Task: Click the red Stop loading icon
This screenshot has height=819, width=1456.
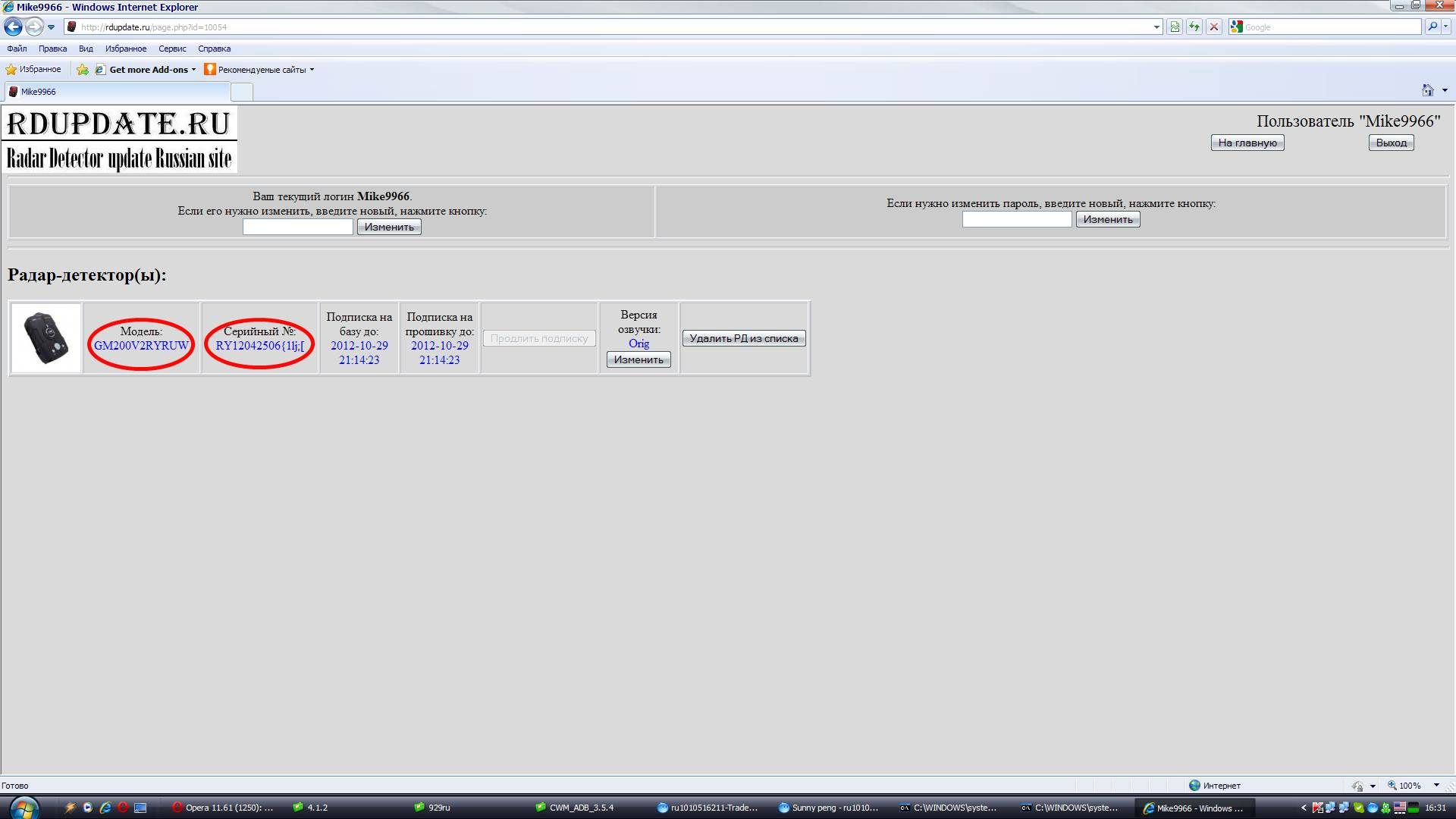Action: [1214, 27]
